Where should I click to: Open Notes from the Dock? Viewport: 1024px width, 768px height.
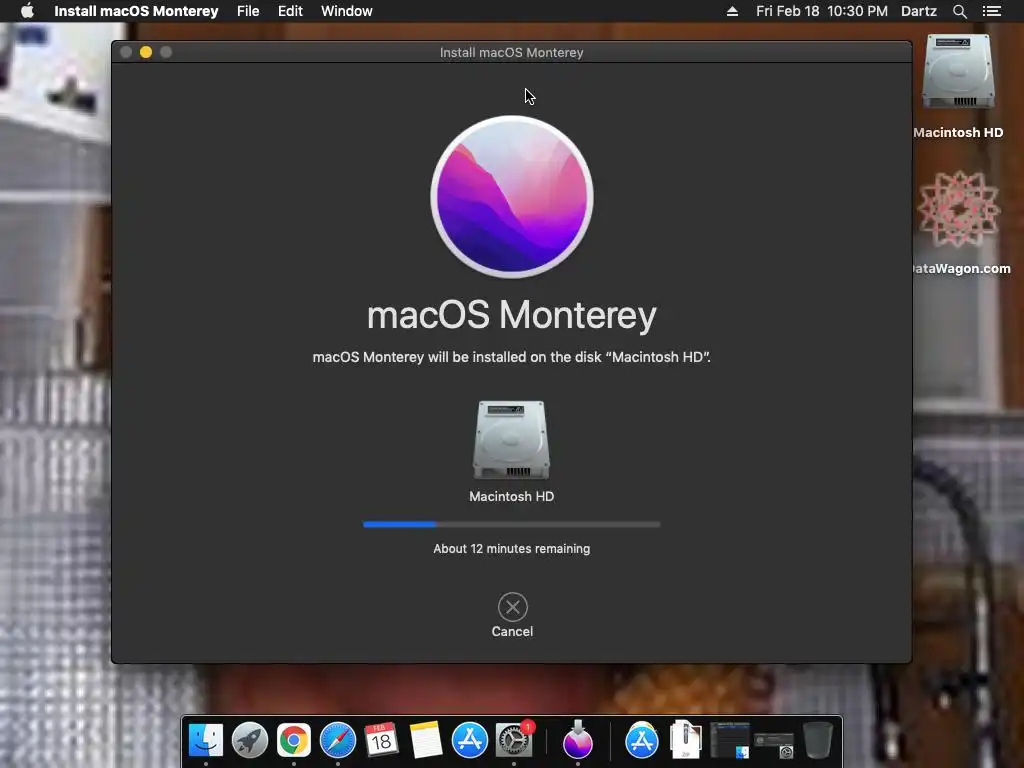click(426, 740)
